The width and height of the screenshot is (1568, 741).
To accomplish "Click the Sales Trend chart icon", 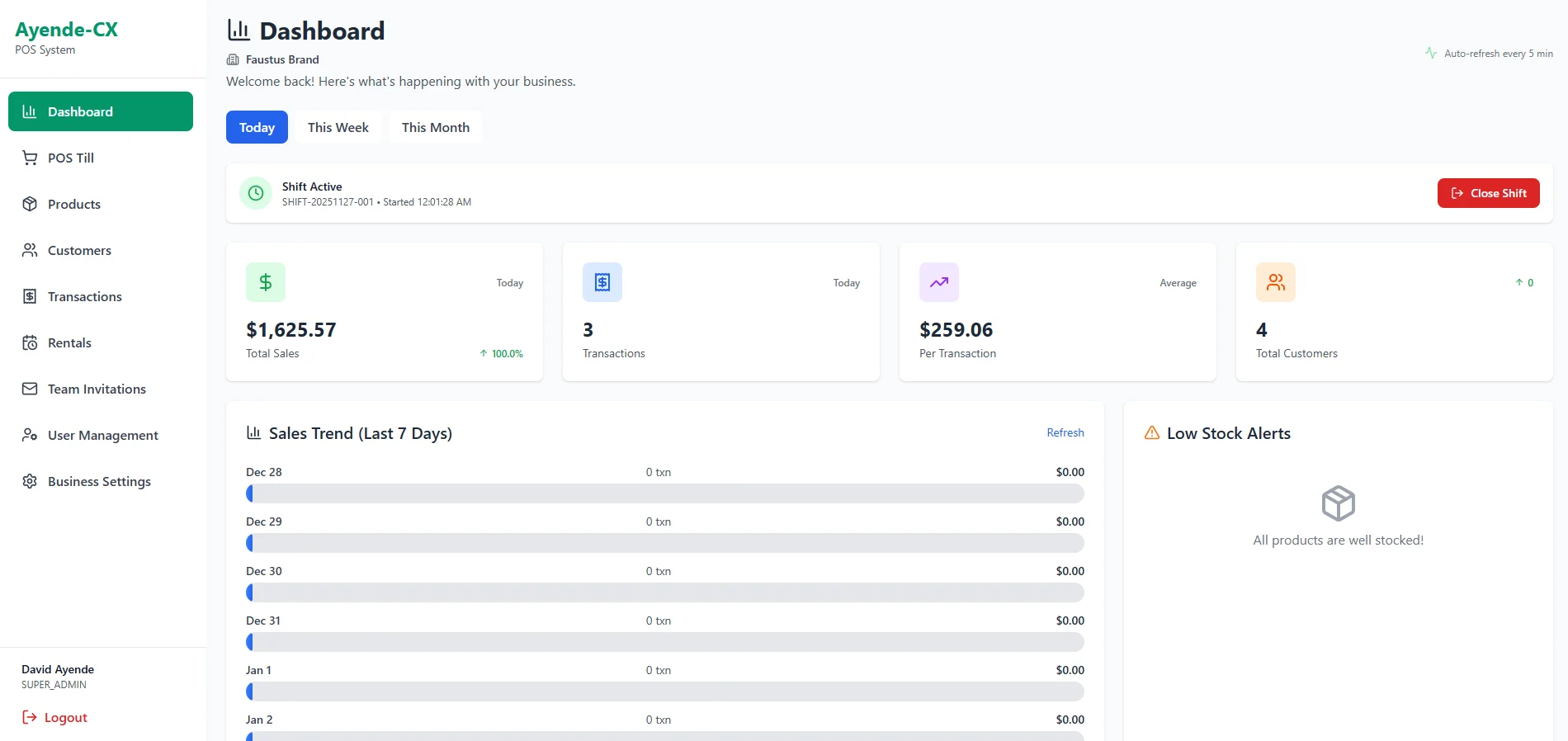I will [x=254, y=432].
